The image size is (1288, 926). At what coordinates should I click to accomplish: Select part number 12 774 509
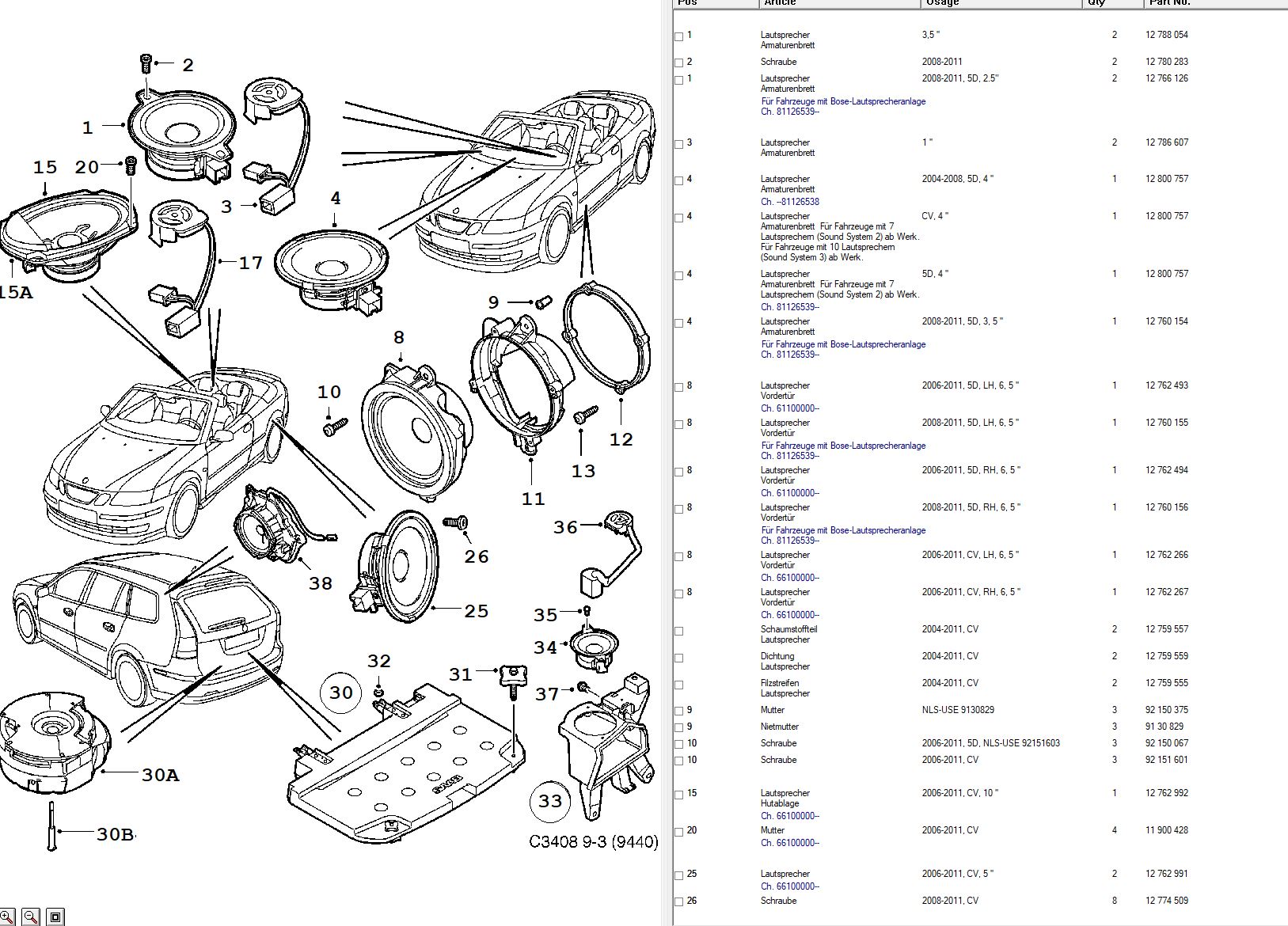[x=1167, y=901]
